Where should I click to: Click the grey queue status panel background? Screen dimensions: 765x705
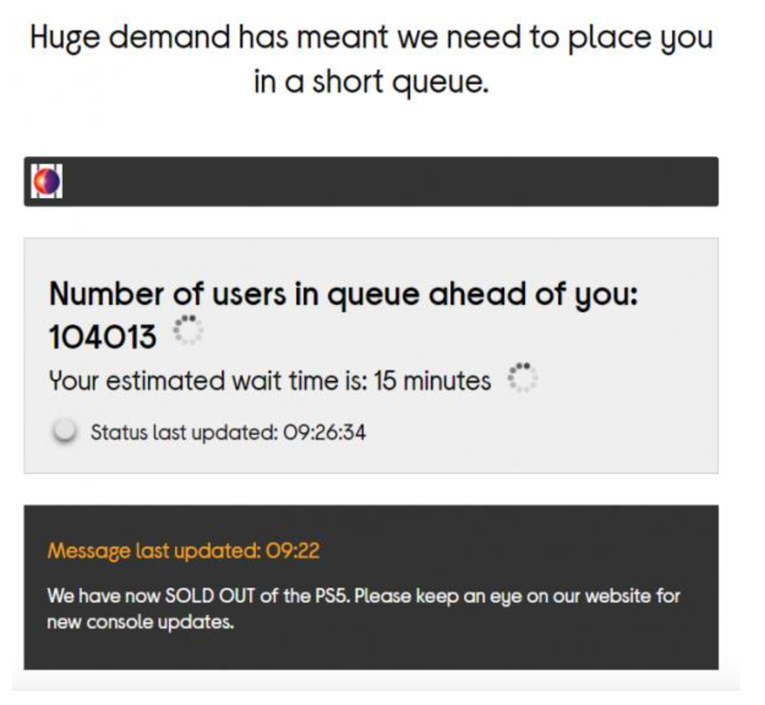(371, 355)
